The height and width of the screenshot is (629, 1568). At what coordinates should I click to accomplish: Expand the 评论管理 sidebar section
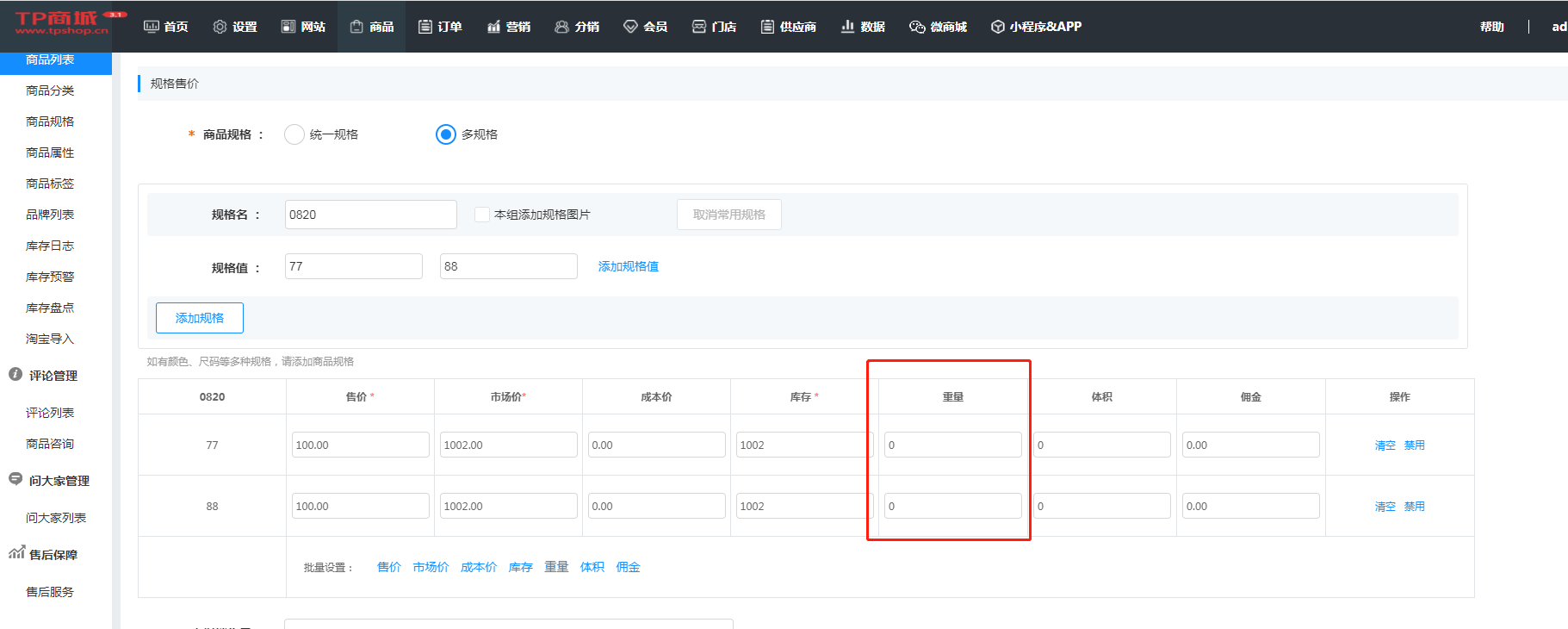53,376
